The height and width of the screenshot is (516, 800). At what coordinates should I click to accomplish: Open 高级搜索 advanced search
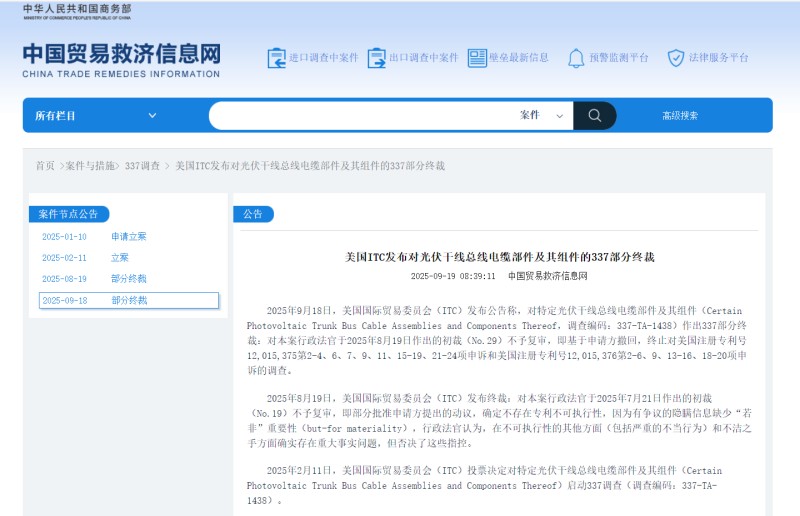coord(680,116)
